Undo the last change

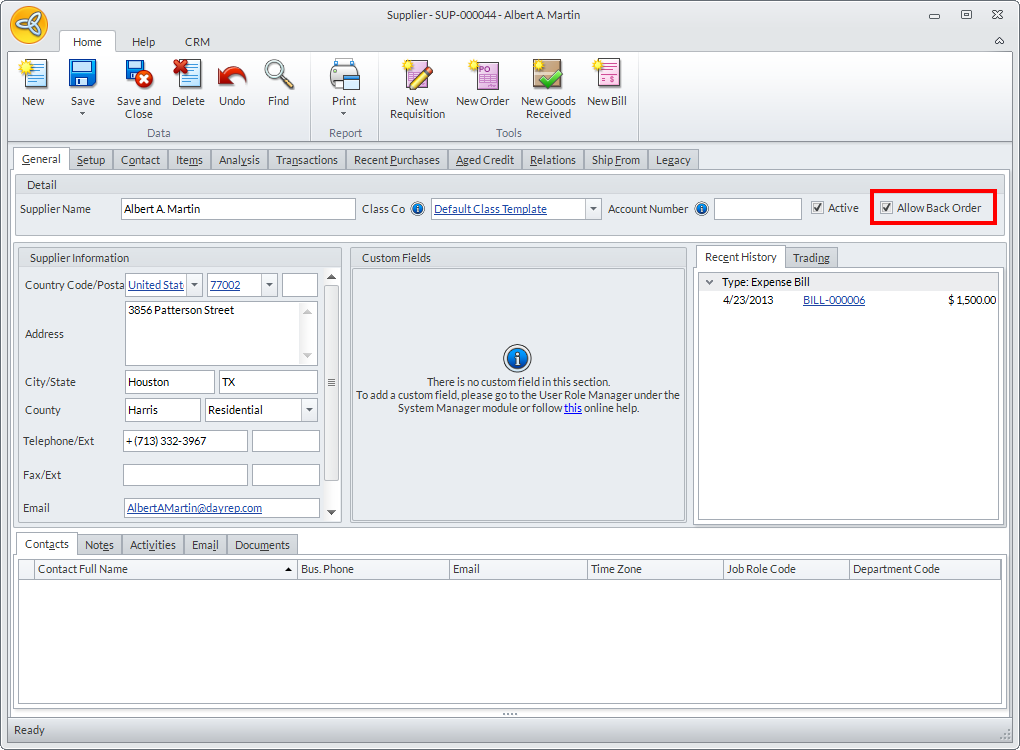[x=232, y=76]
